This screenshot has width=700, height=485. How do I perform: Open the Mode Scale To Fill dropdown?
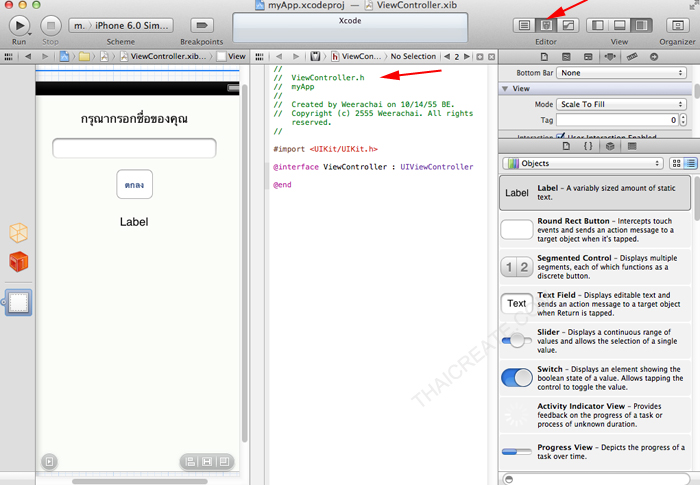621,104
